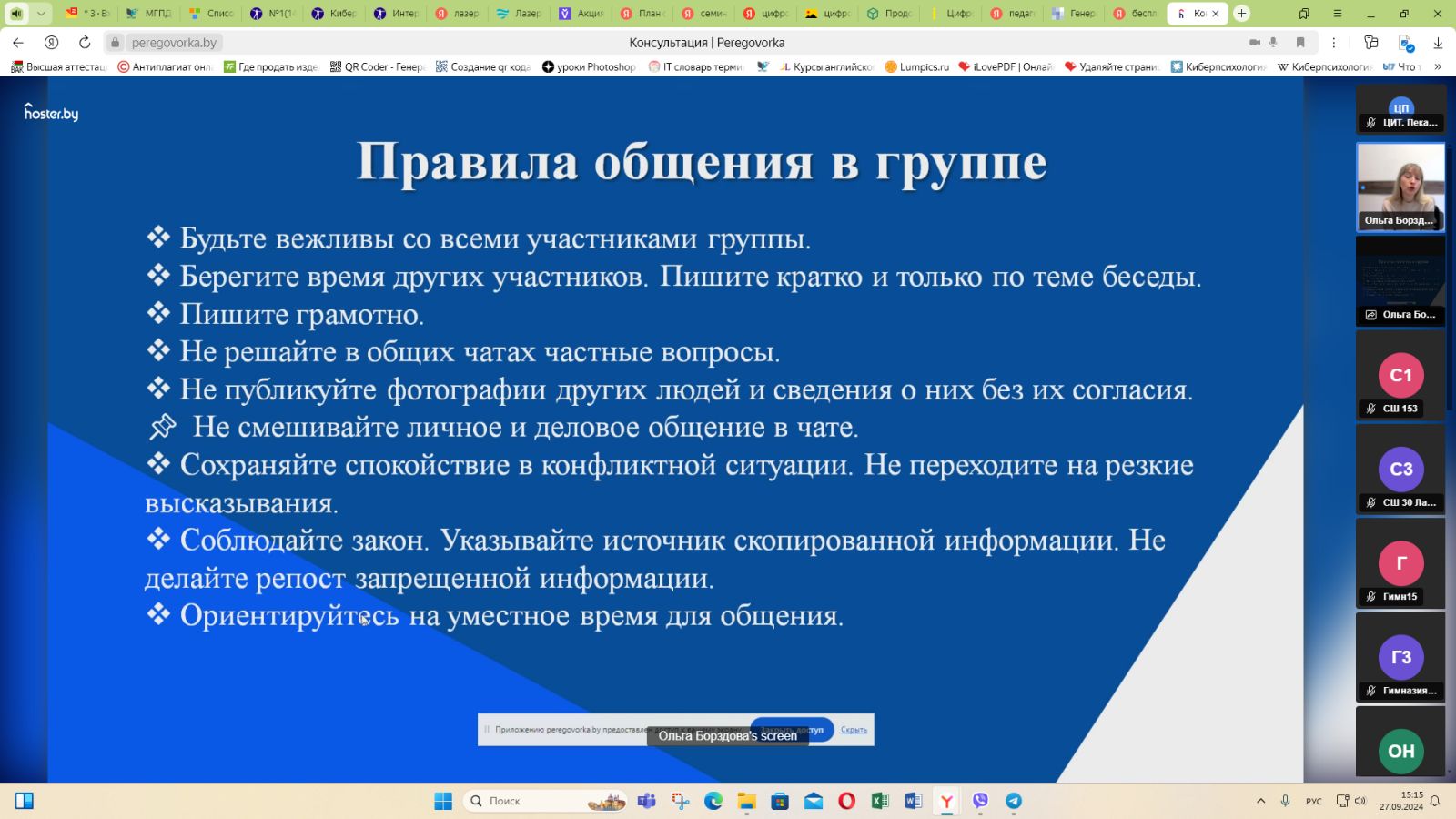
Task: Show more bookmarks with the double chevron
Action: (1438, 66)
